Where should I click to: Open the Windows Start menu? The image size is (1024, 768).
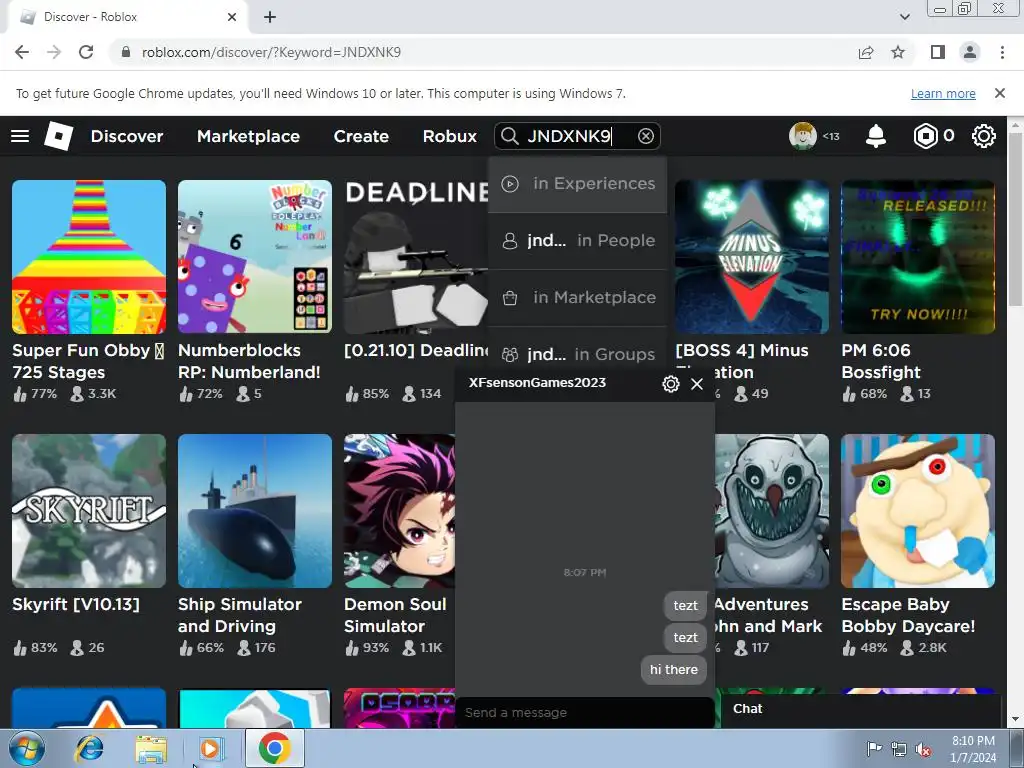tap(27, 748)
